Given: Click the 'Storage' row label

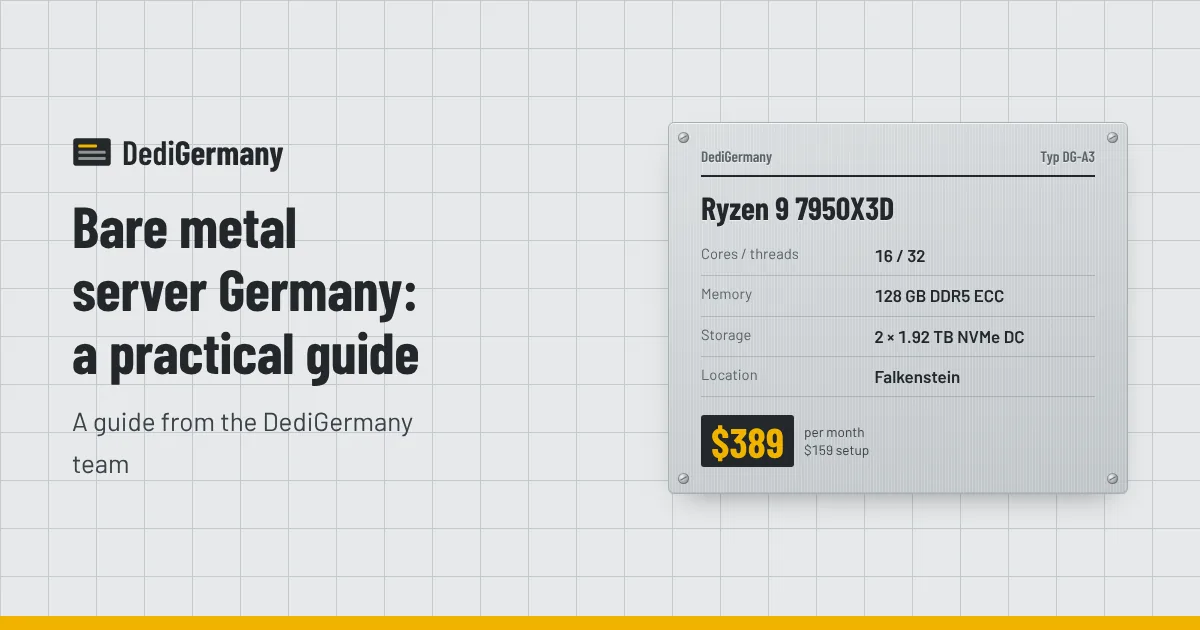Looking at the screenshot, I should click(726, 335).
